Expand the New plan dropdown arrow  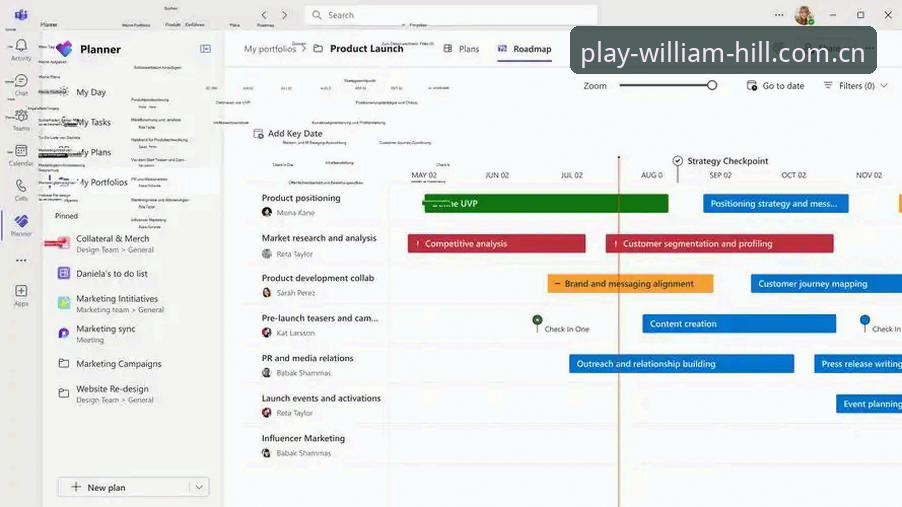pyautogui.click(x=198, y=487)
